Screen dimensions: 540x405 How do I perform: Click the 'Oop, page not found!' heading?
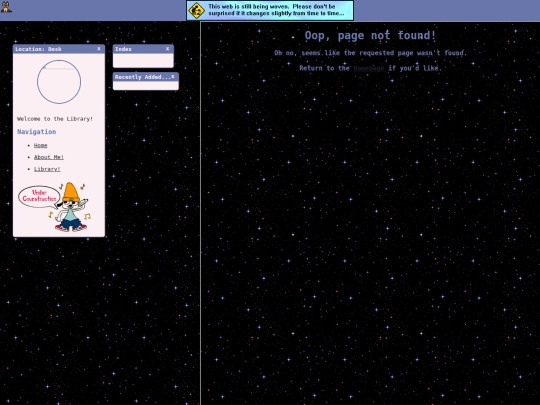(x=370, y=35)
